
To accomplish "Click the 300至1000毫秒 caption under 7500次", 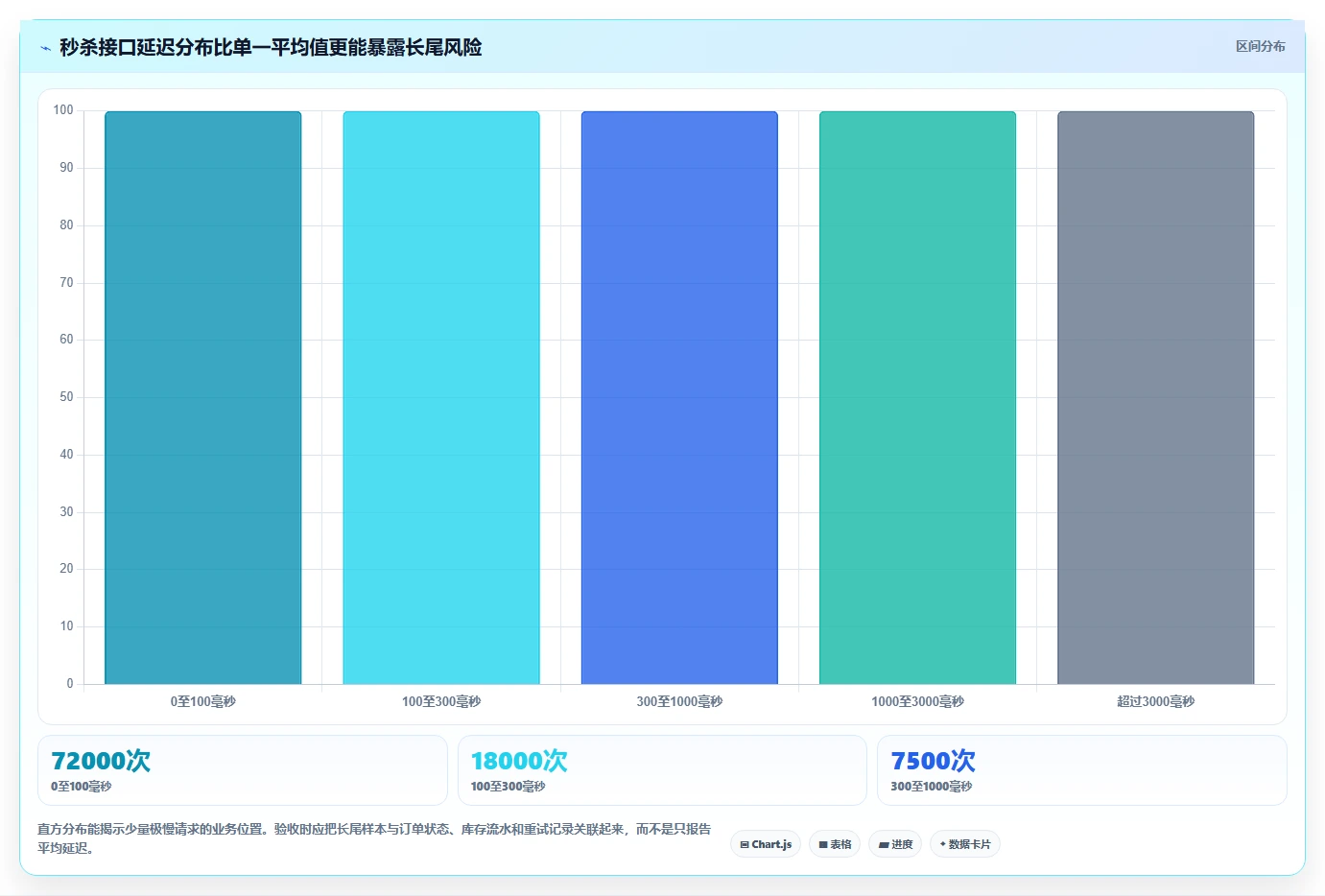I will (931, 787).
